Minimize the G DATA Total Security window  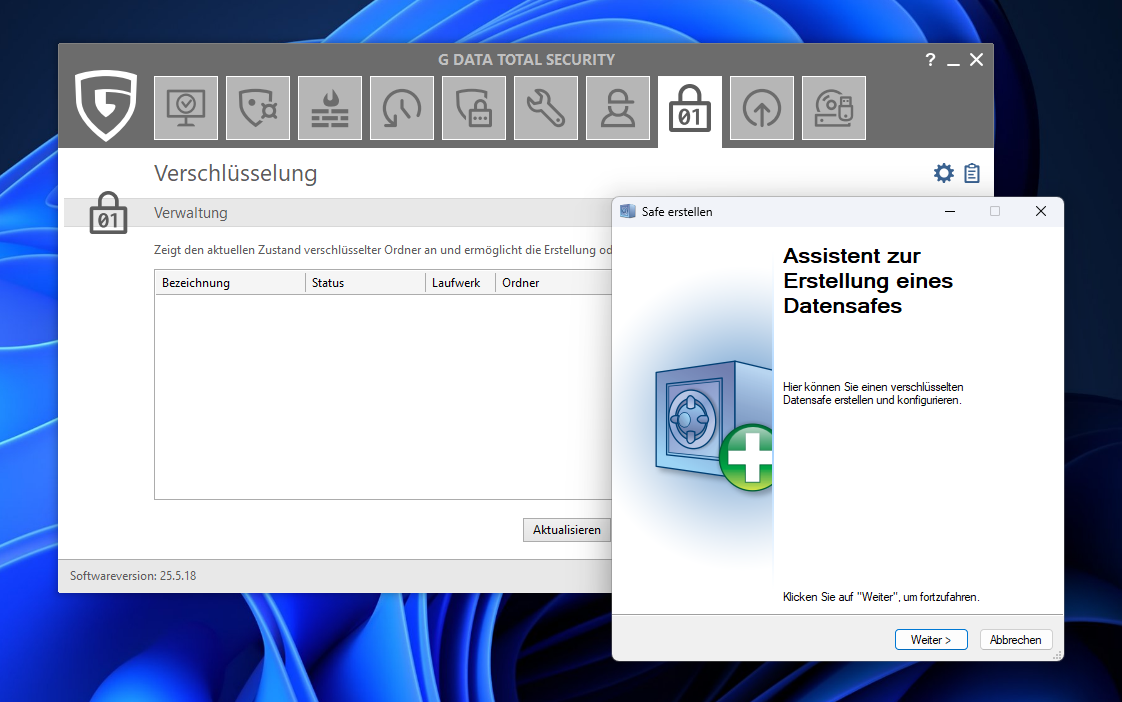coord(953,62)
